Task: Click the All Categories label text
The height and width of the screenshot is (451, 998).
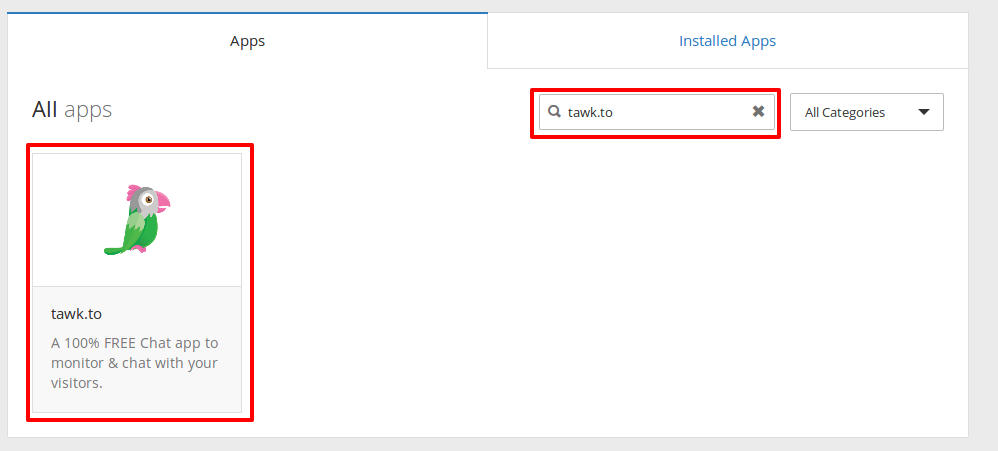Action: (x=845, y=113)
